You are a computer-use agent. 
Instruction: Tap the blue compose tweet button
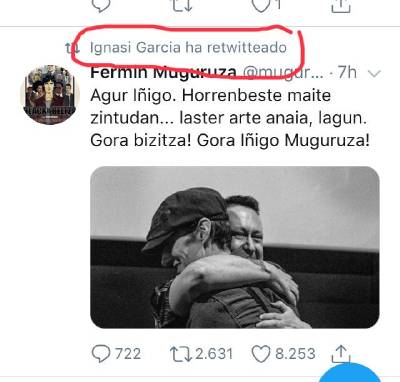[350, 373]
